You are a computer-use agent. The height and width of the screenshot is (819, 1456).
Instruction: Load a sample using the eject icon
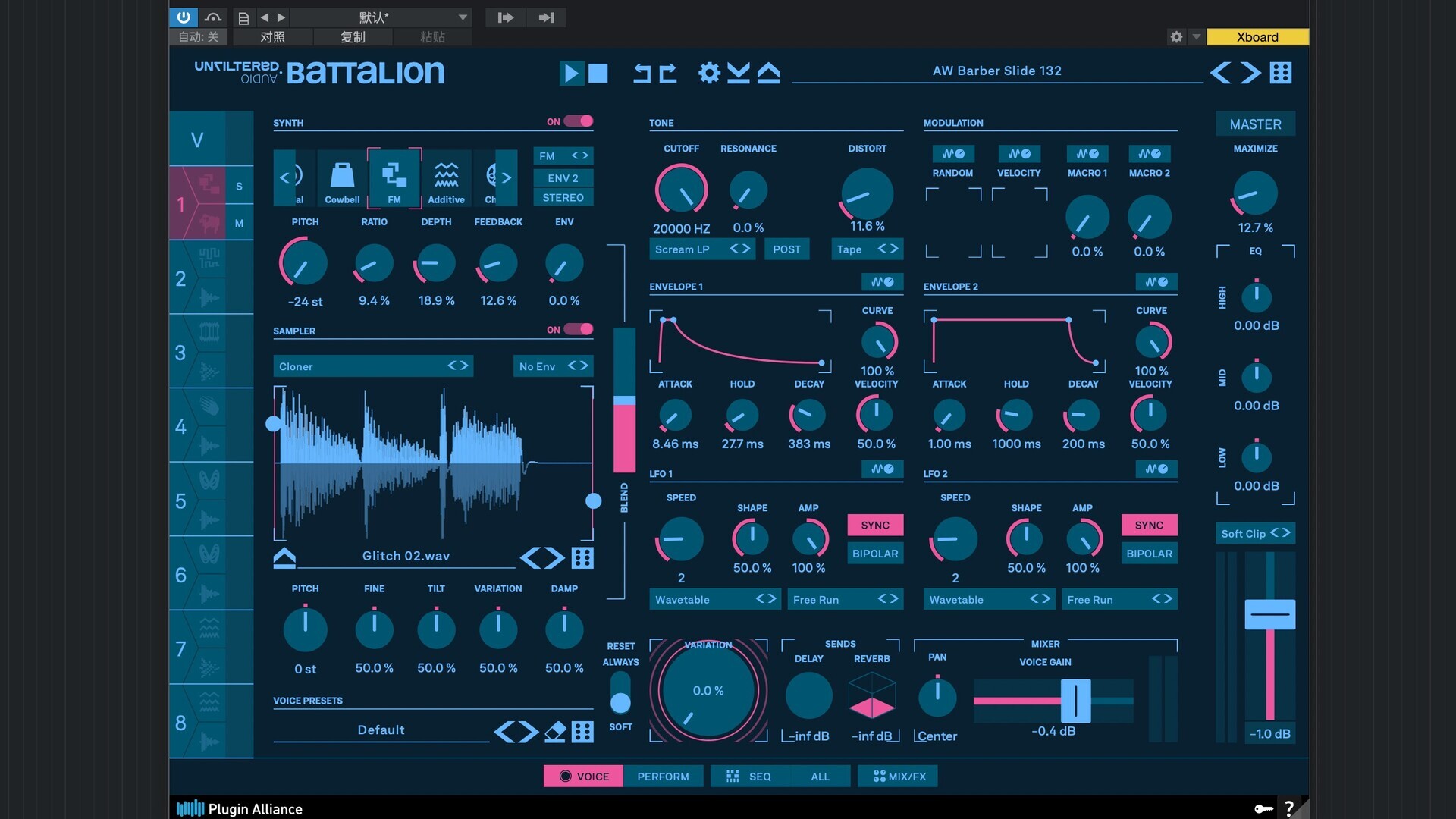[284, 558]
